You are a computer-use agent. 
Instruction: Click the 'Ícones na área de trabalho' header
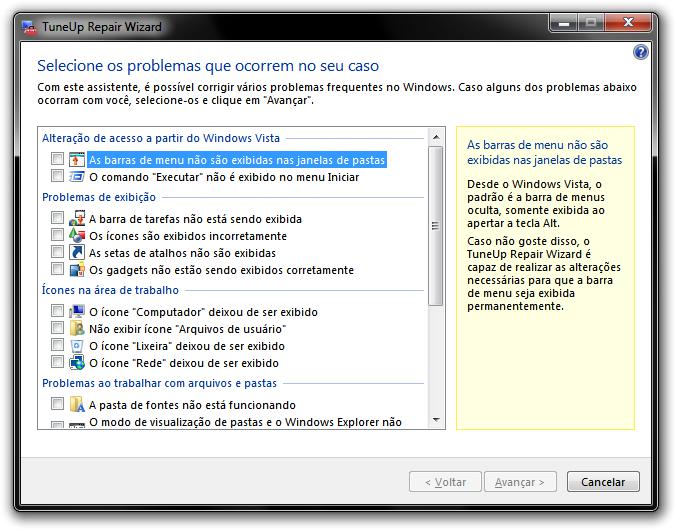110,290
